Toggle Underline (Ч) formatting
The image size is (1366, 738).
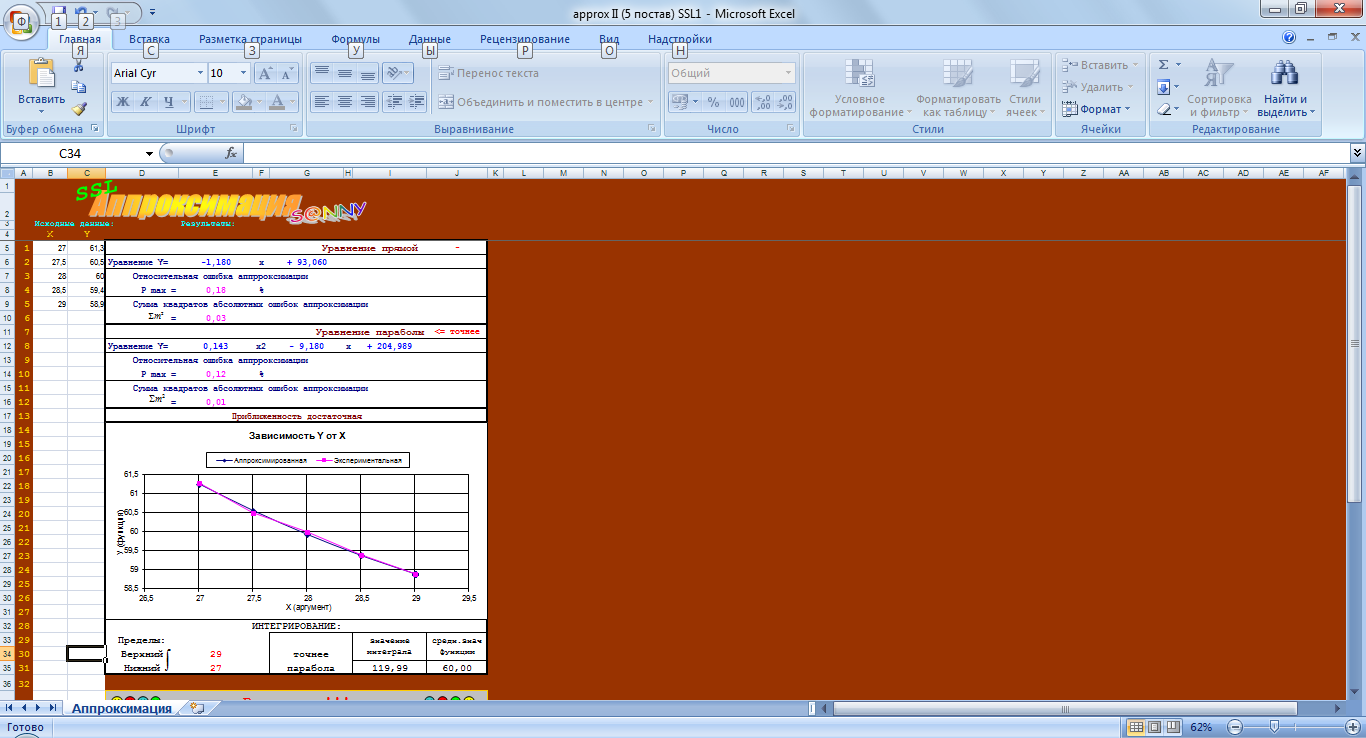click(x=169, y=101)
